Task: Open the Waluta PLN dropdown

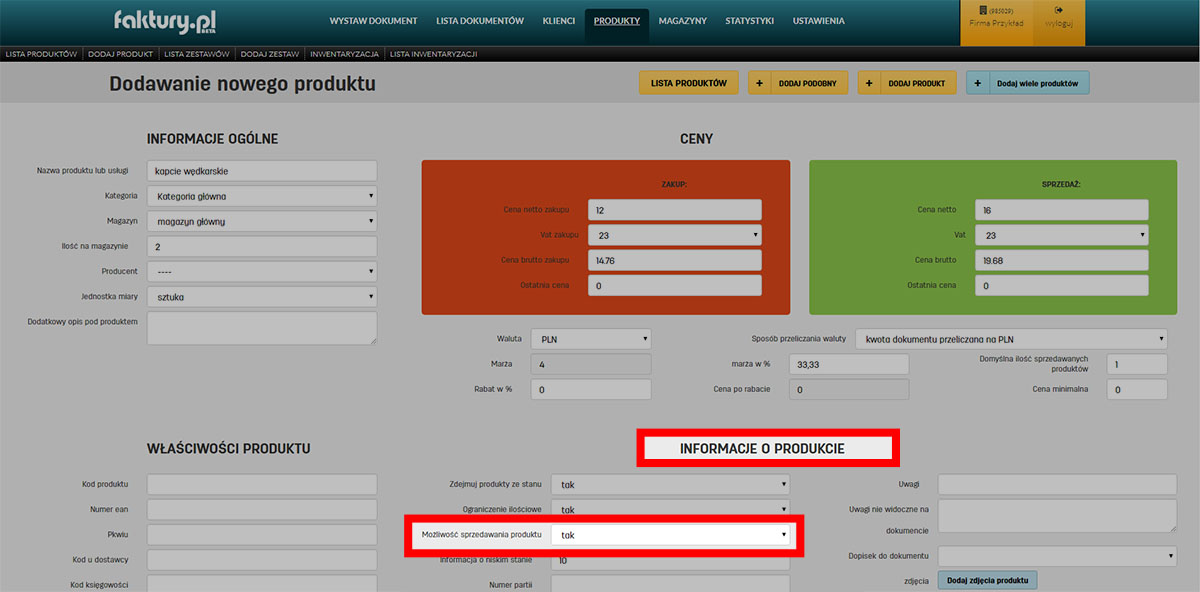Action: 590,338
